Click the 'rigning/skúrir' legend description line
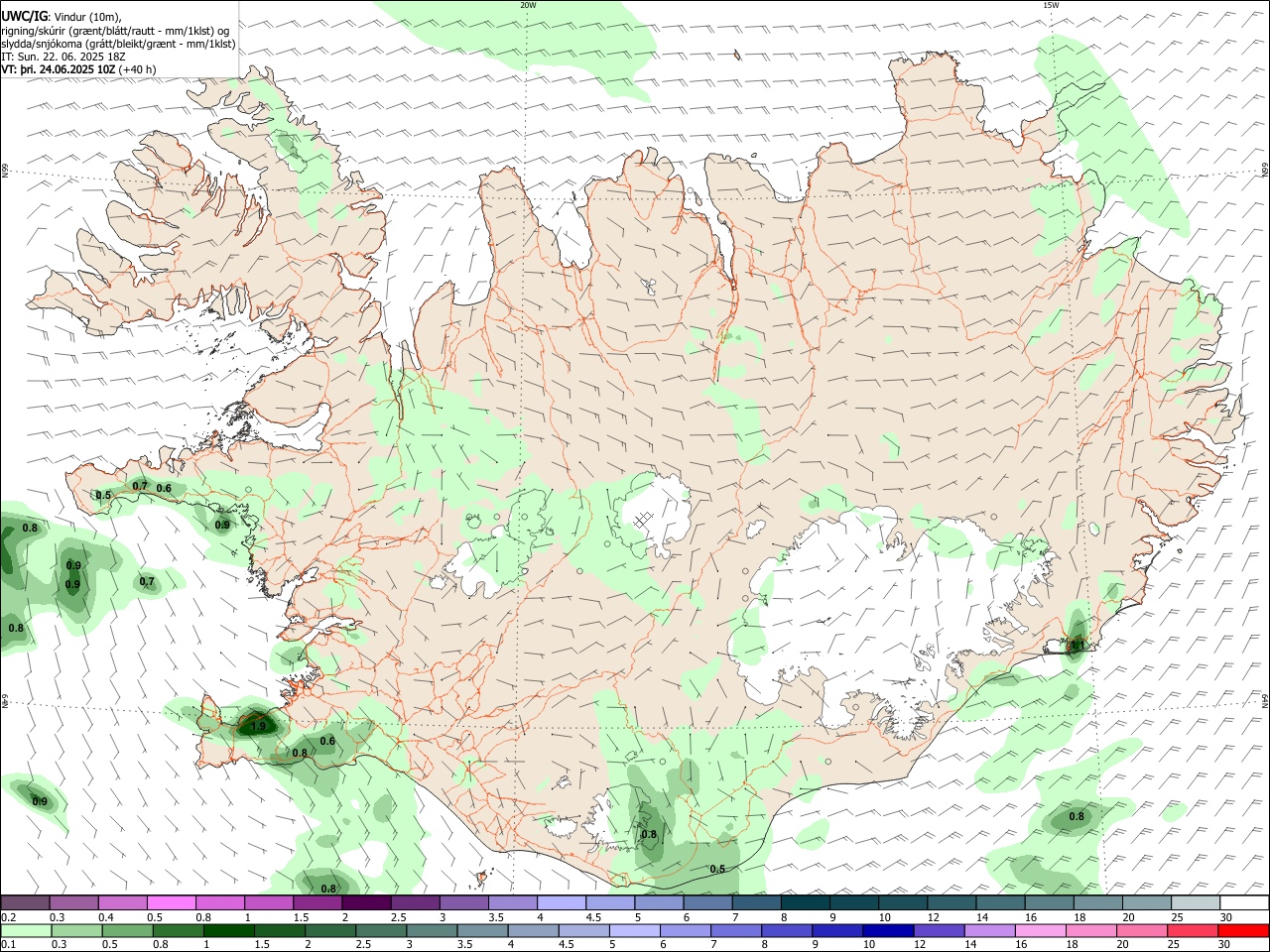The image size is (1270, 952). pos(115,31)
